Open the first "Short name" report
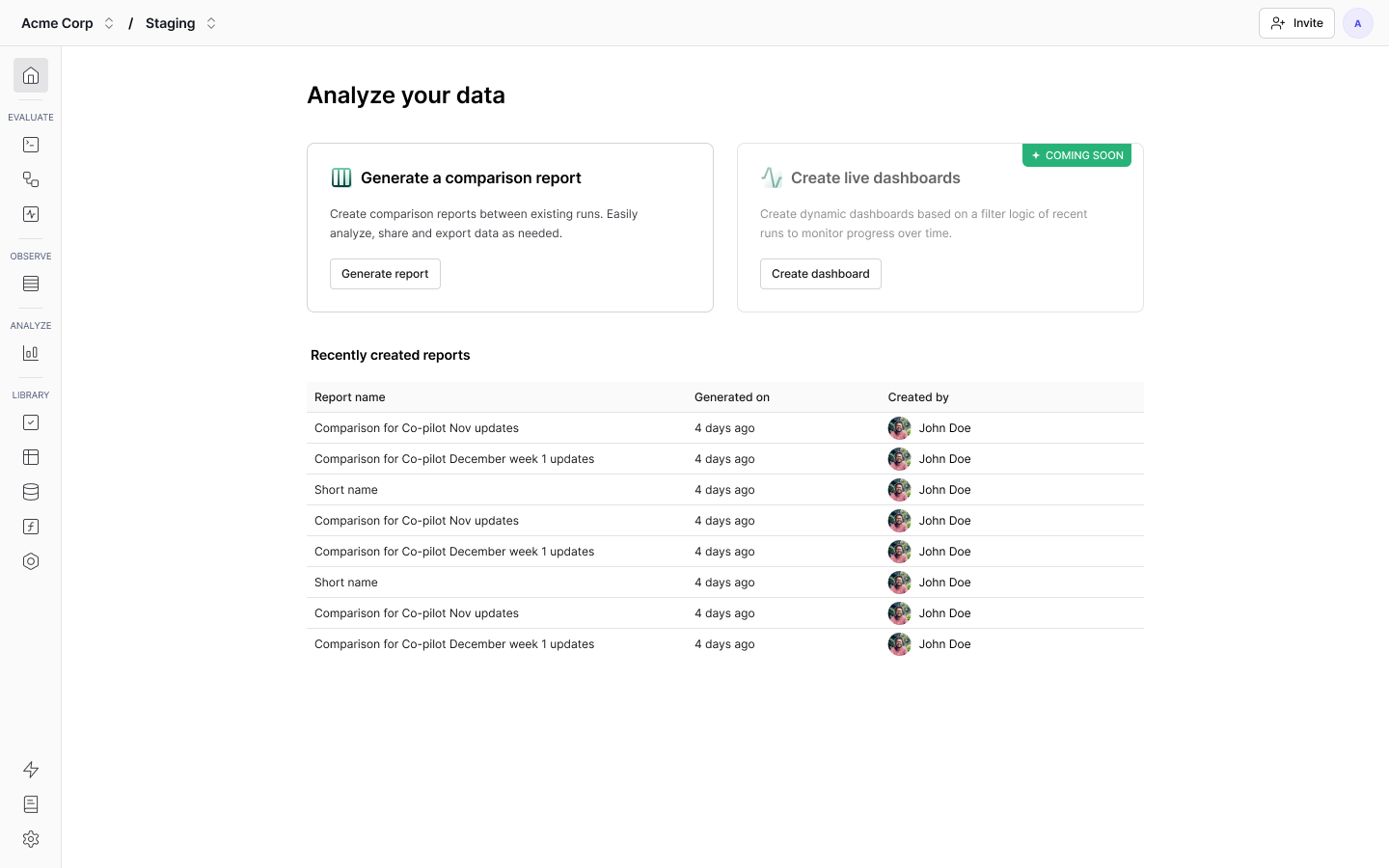The image size is (1389, 868). click(x=346, y=490)
